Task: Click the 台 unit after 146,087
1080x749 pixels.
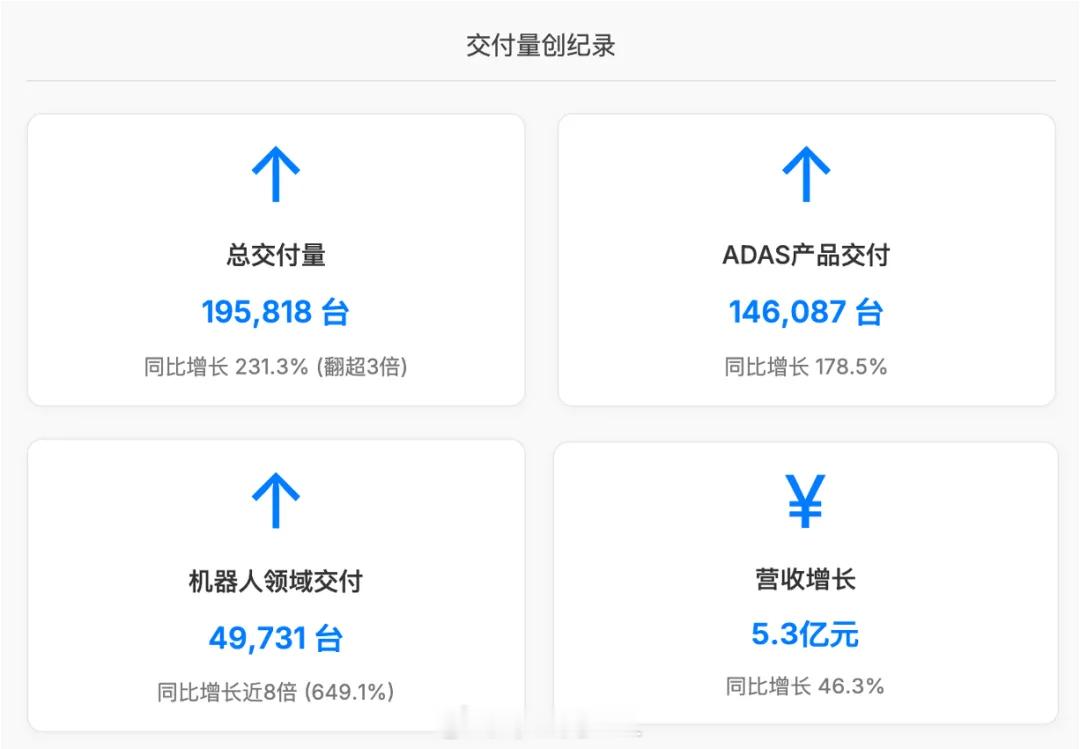Action: [x=869, y=312]
